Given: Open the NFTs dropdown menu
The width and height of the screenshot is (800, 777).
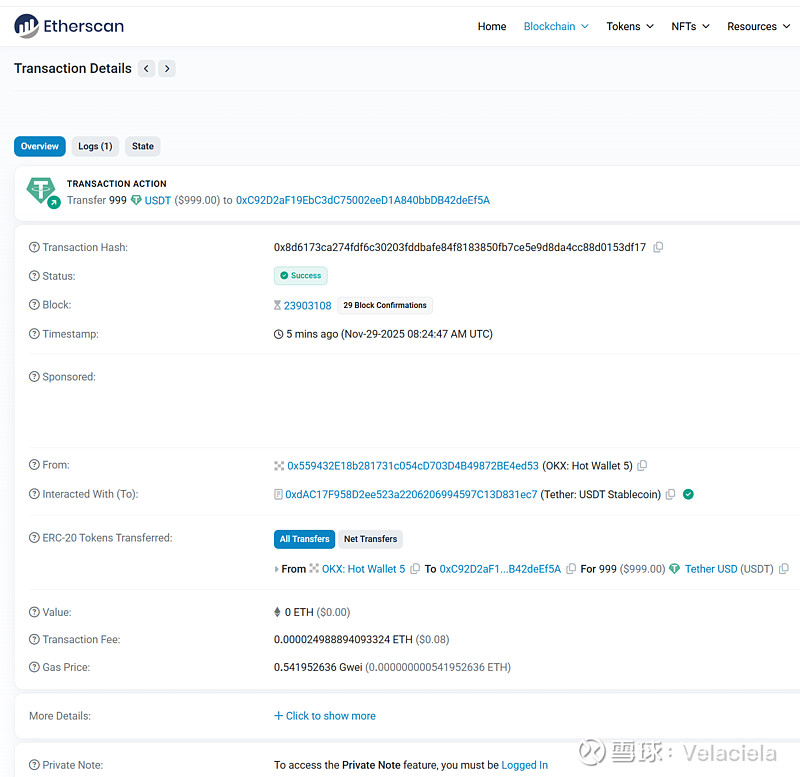Looking at the screenshot, I should pos(690,27).
